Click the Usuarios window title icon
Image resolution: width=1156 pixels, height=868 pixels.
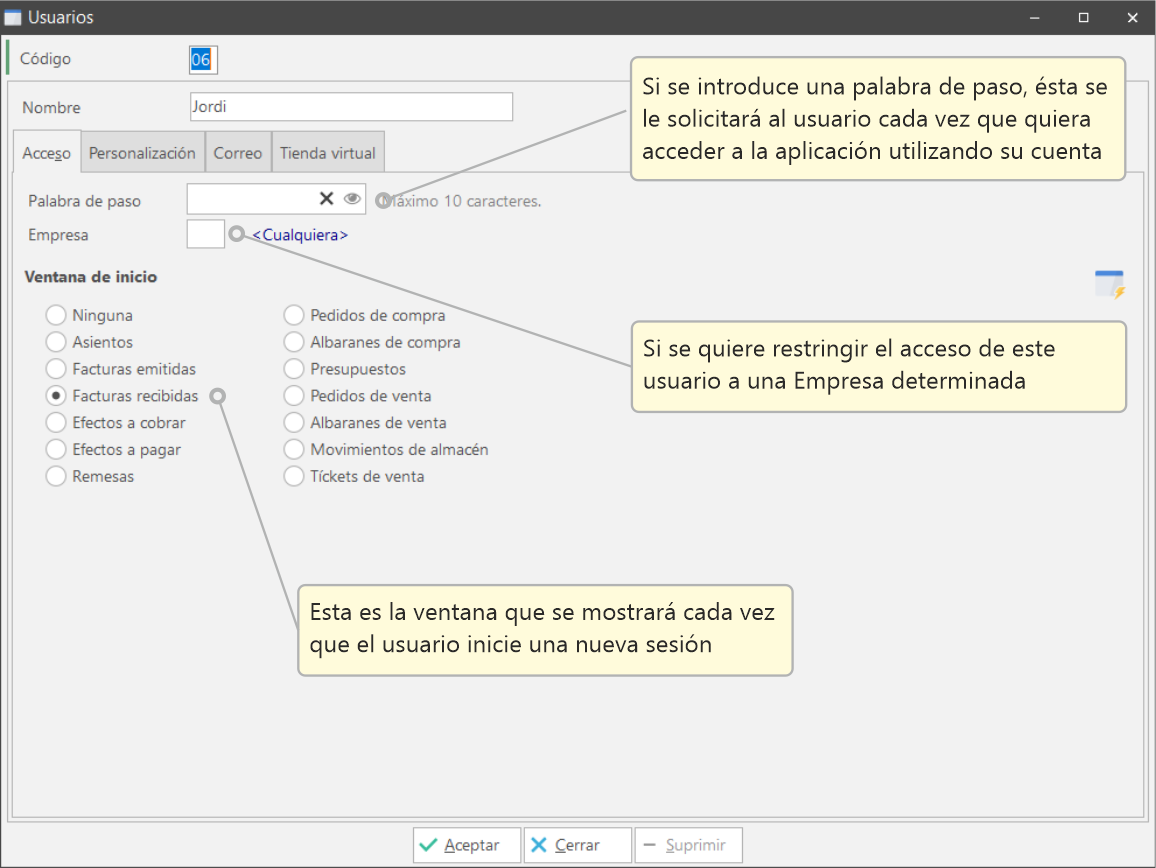pos(14,18)
